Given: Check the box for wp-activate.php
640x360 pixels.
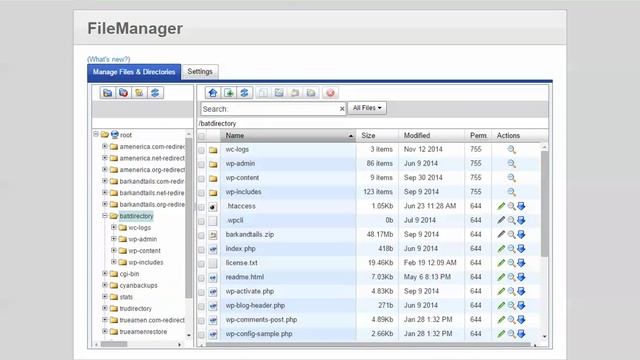Looking at the screenshot, I should [x=202, y=292].
